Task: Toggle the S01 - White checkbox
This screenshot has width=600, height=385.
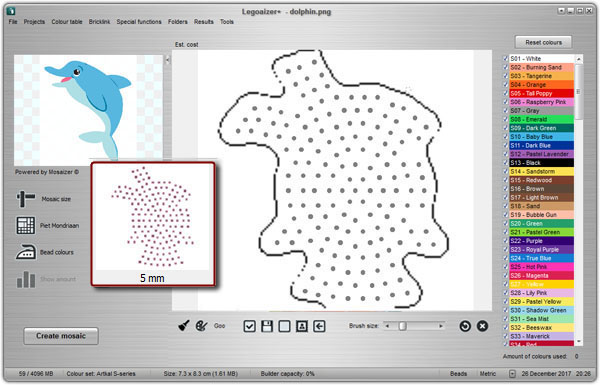Action: click(505, 59)
